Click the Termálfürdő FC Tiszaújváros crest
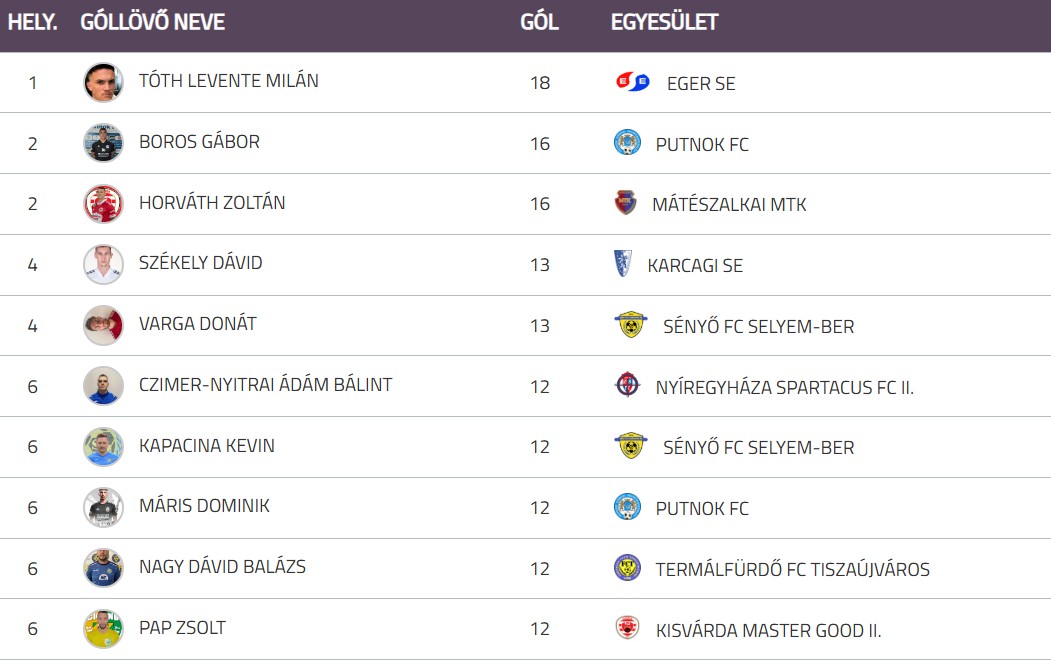 tap(627, 568)
